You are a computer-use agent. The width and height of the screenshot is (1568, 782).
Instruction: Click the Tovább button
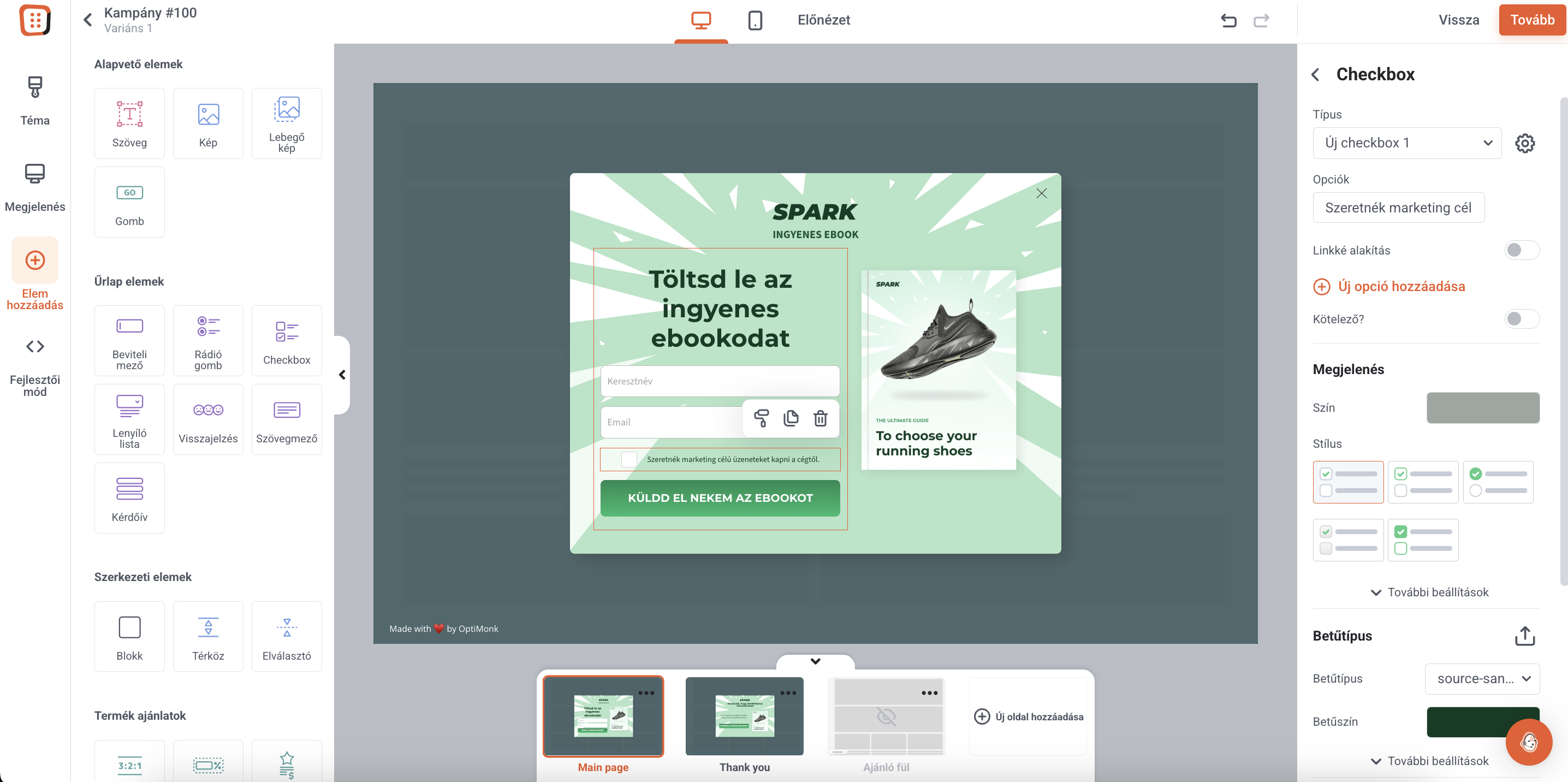tap(1531, 20)
